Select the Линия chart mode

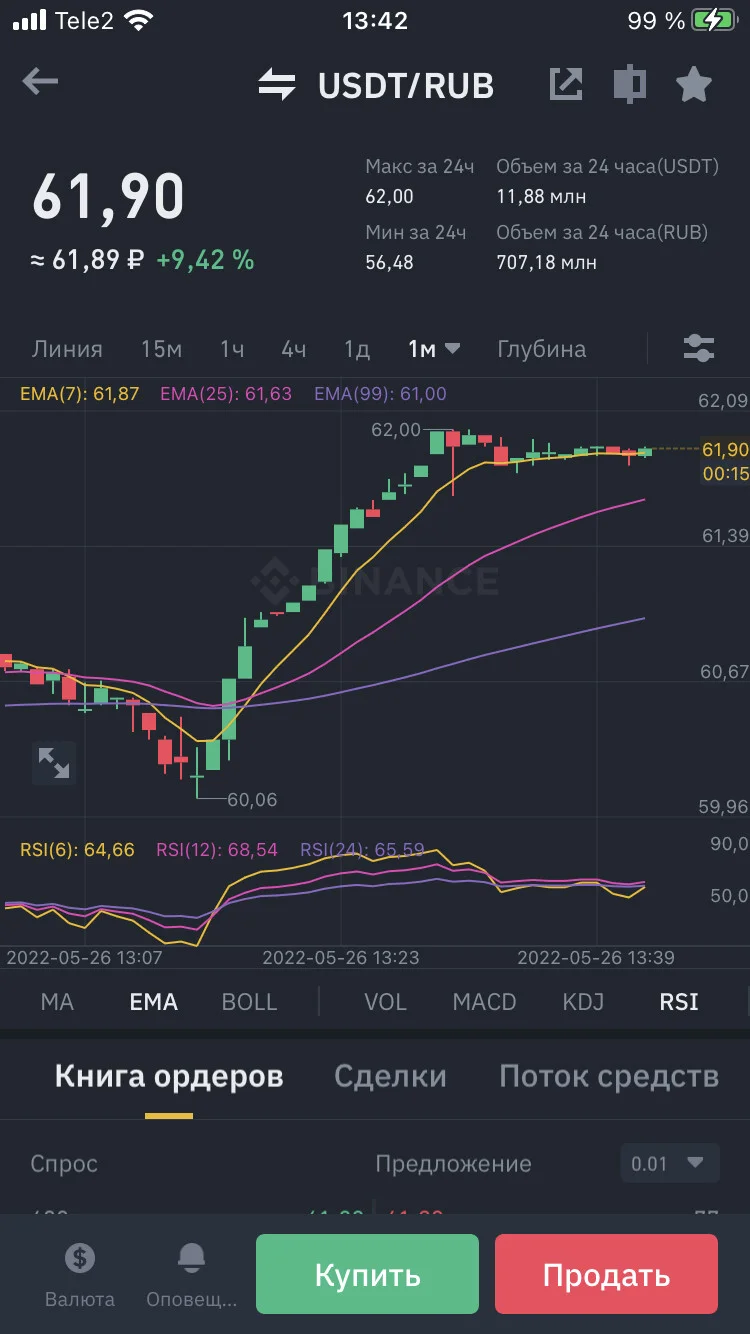[x=67, y=349]
